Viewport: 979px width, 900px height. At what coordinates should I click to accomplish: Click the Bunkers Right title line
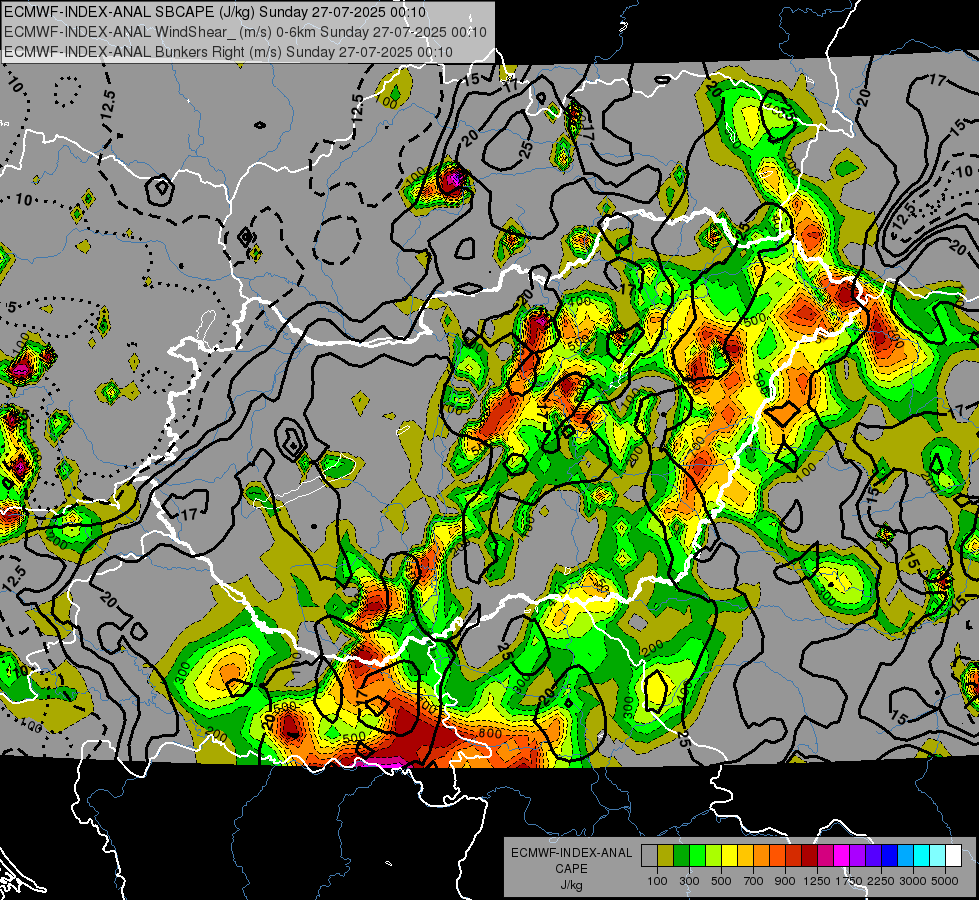[x=229, y=52]
